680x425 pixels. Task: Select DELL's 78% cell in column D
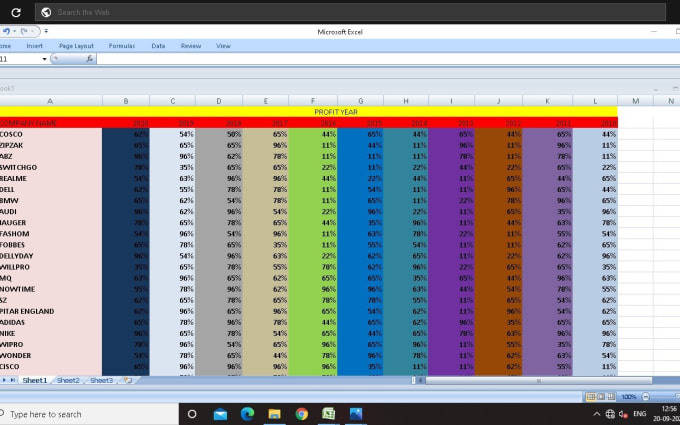pyautogui.click(x=219, y=190)
